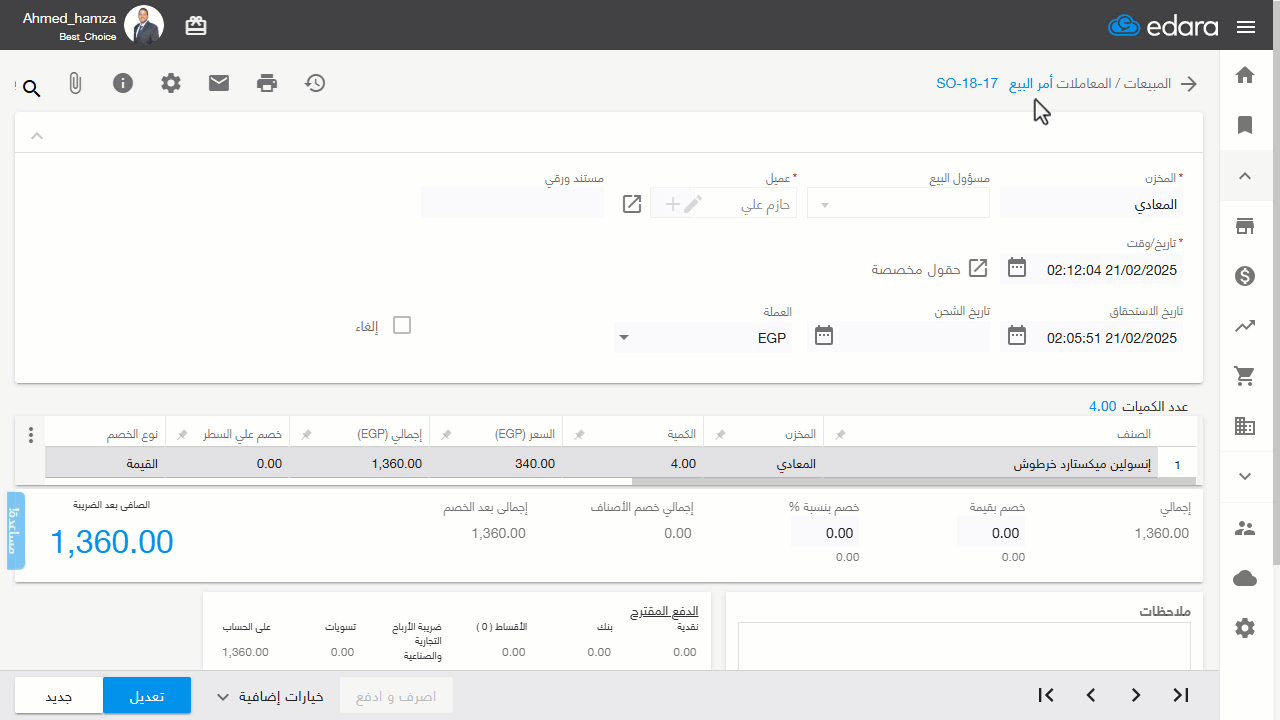Image resolution: width=1280 pixels, height=720 pixels.
Task: Open the hamburger main menu
Action: click(1246, 27)
